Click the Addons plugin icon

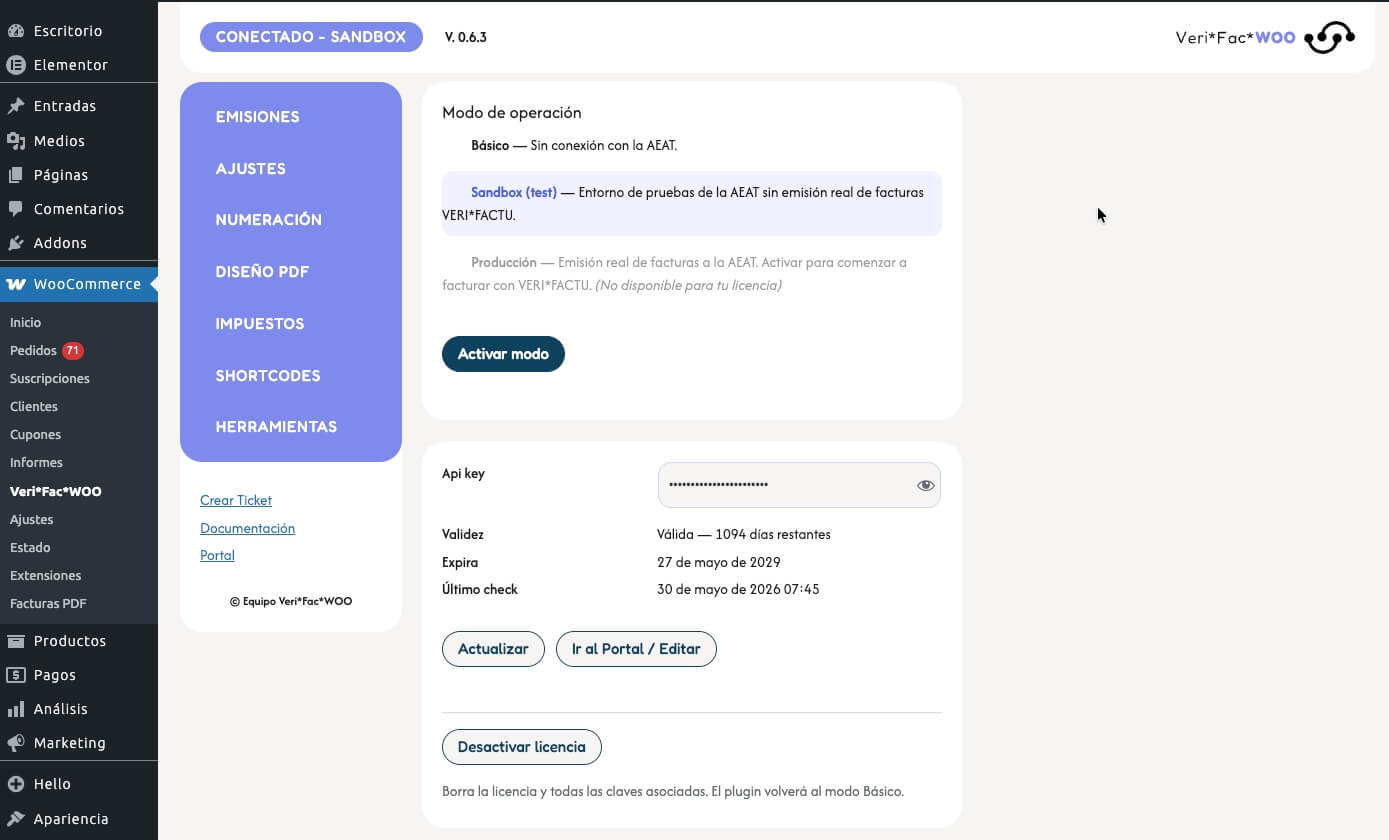[x=16, y=243]
